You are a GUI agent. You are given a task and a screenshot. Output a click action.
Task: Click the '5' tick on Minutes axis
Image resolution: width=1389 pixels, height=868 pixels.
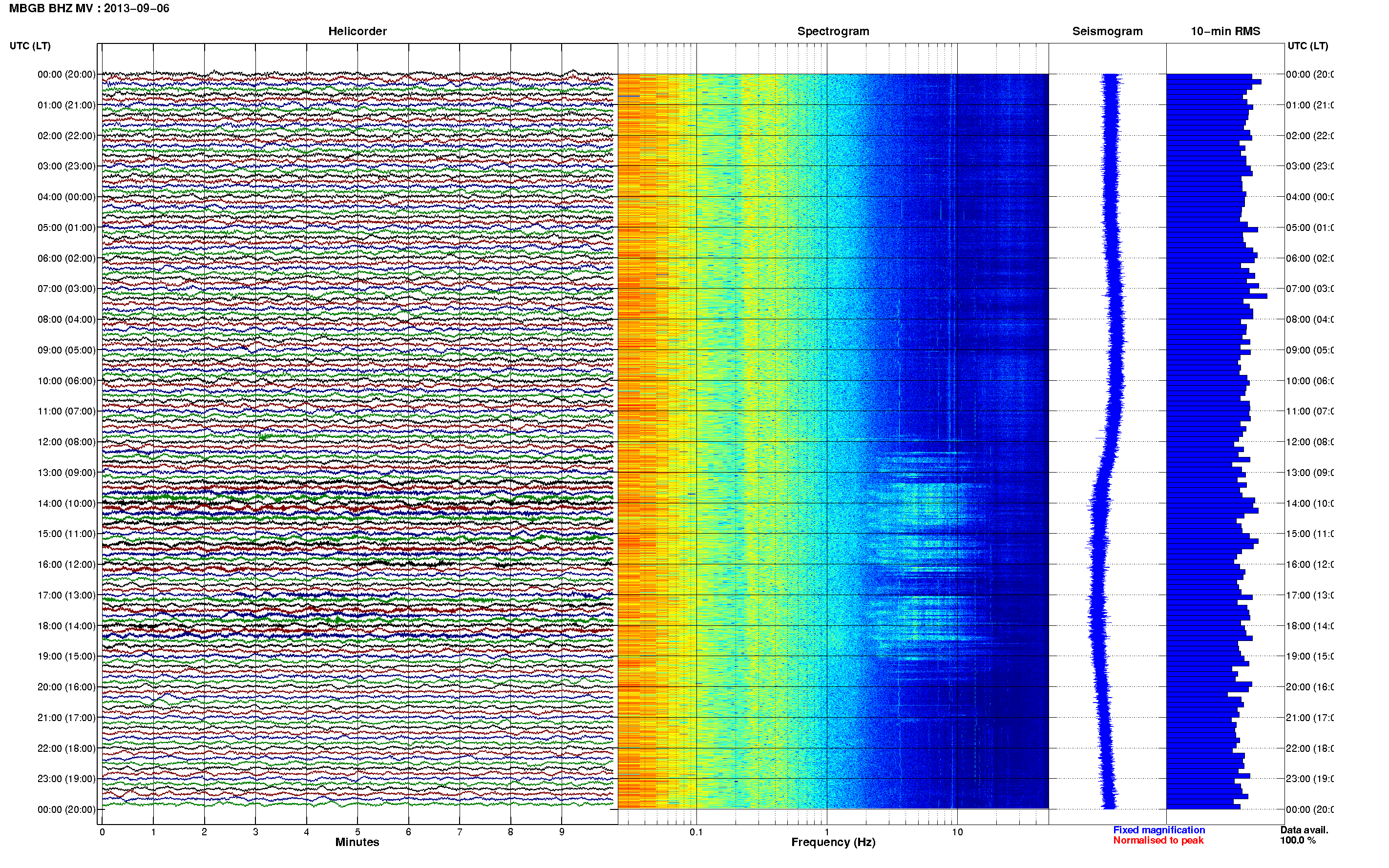point(357,832)
